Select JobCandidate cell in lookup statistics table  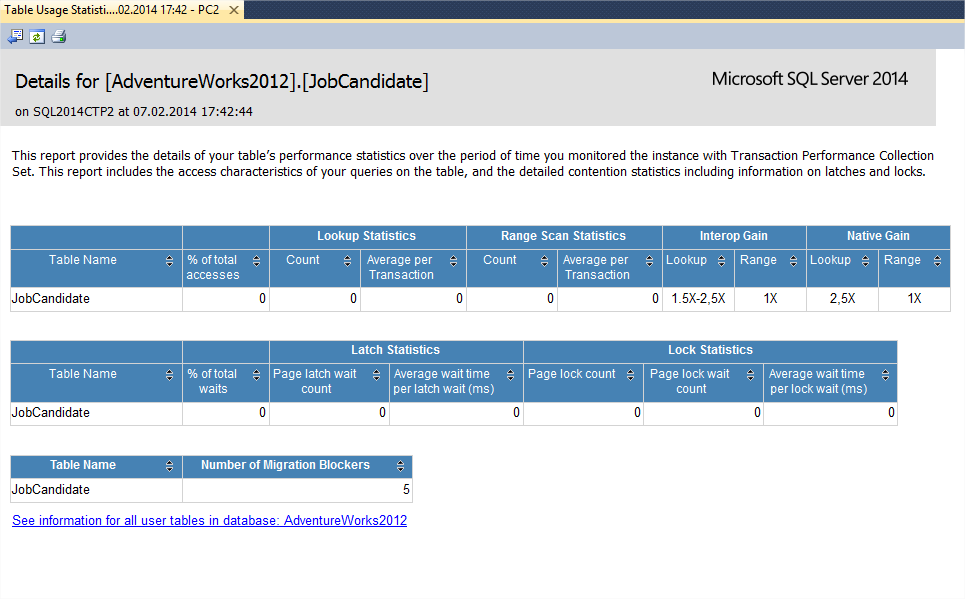[96, 299]
